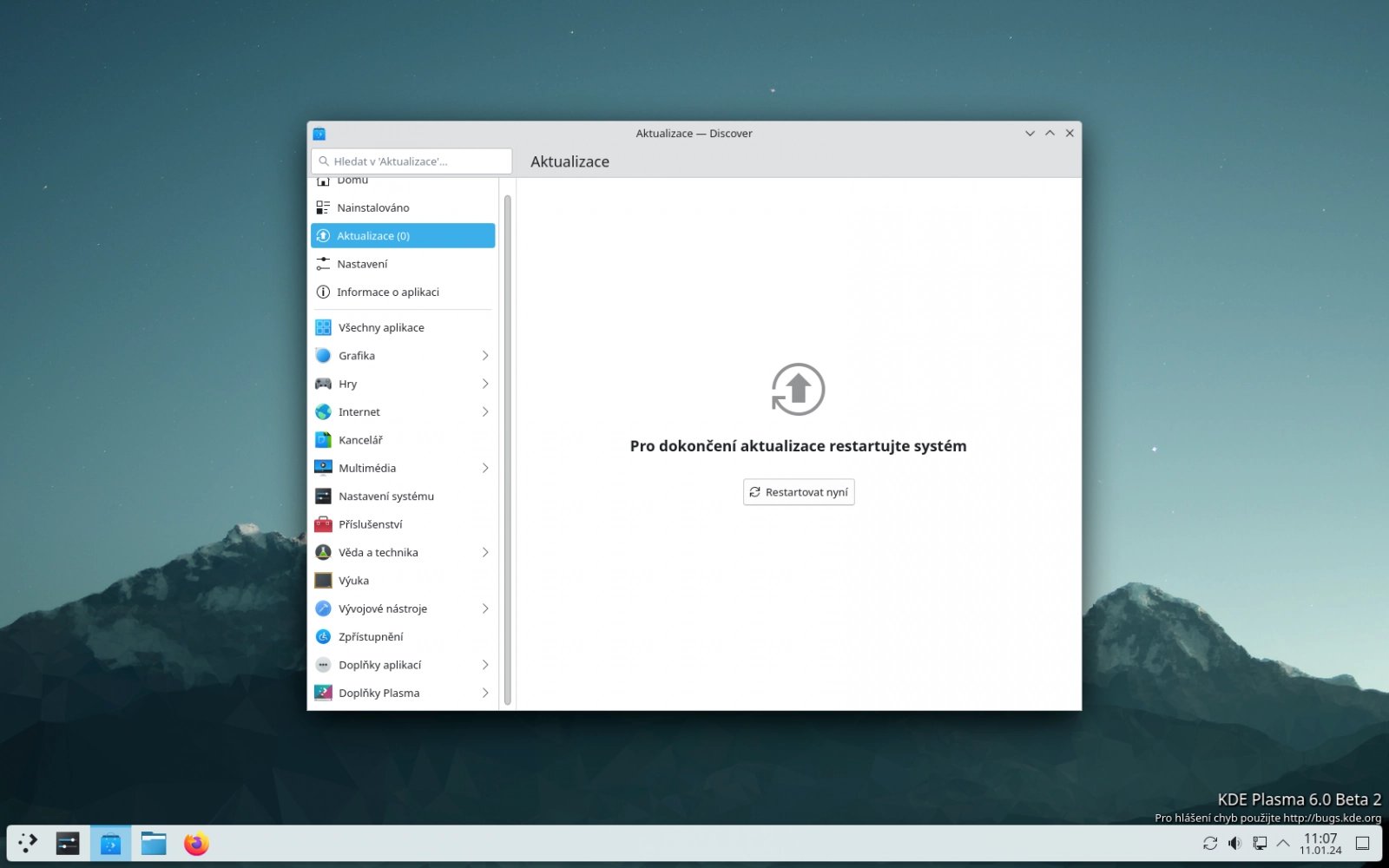
Task: Expand the Doplňky Plasma chevron
Action: tap(485, 693)
